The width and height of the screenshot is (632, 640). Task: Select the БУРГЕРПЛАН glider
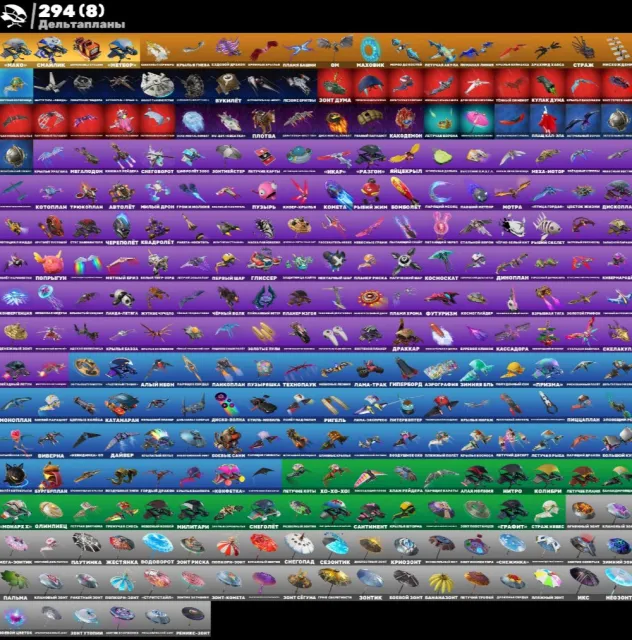tap(51, 477)
